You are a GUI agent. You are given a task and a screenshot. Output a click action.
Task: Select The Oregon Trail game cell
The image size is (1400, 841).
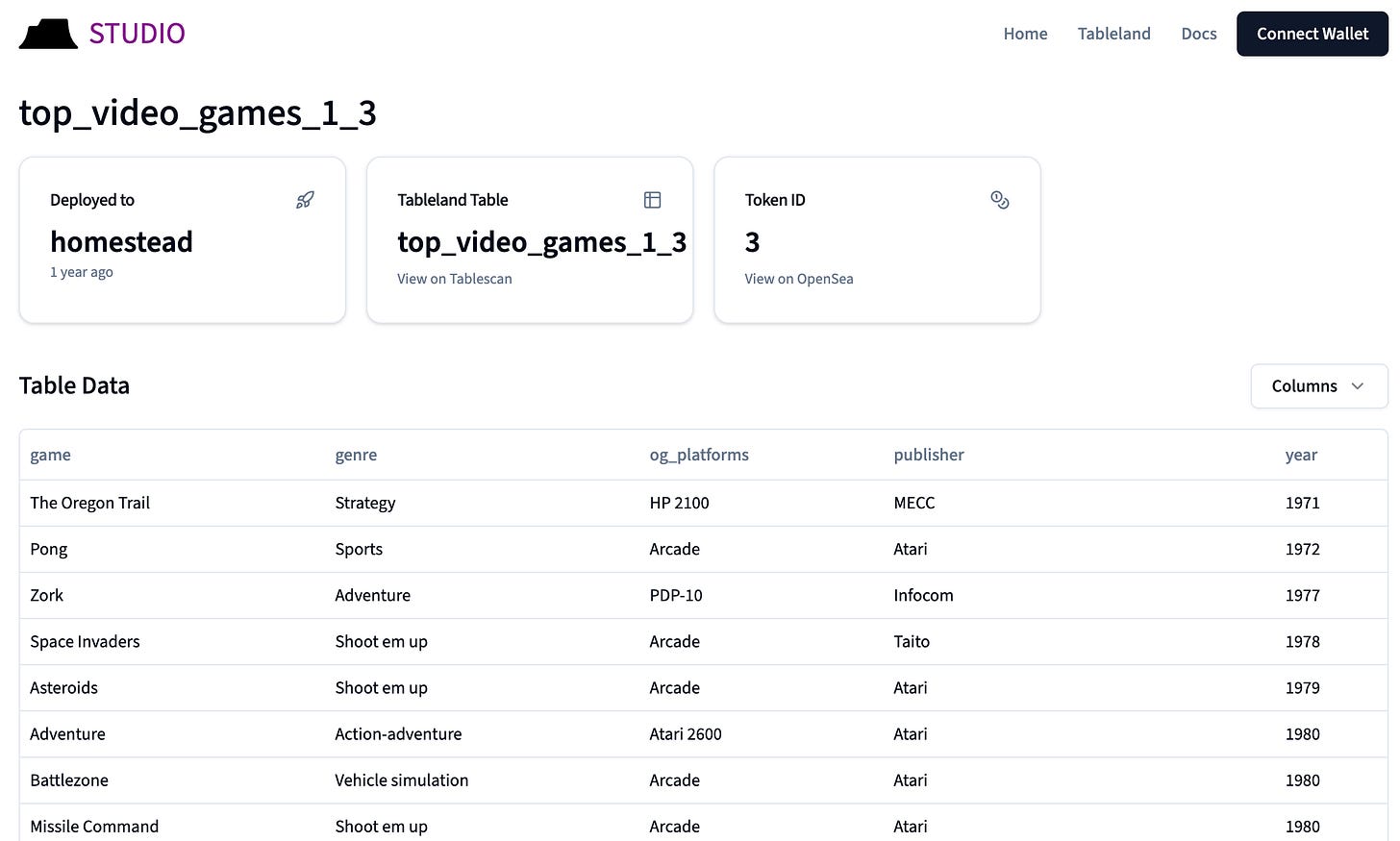(x=89, y=503)
